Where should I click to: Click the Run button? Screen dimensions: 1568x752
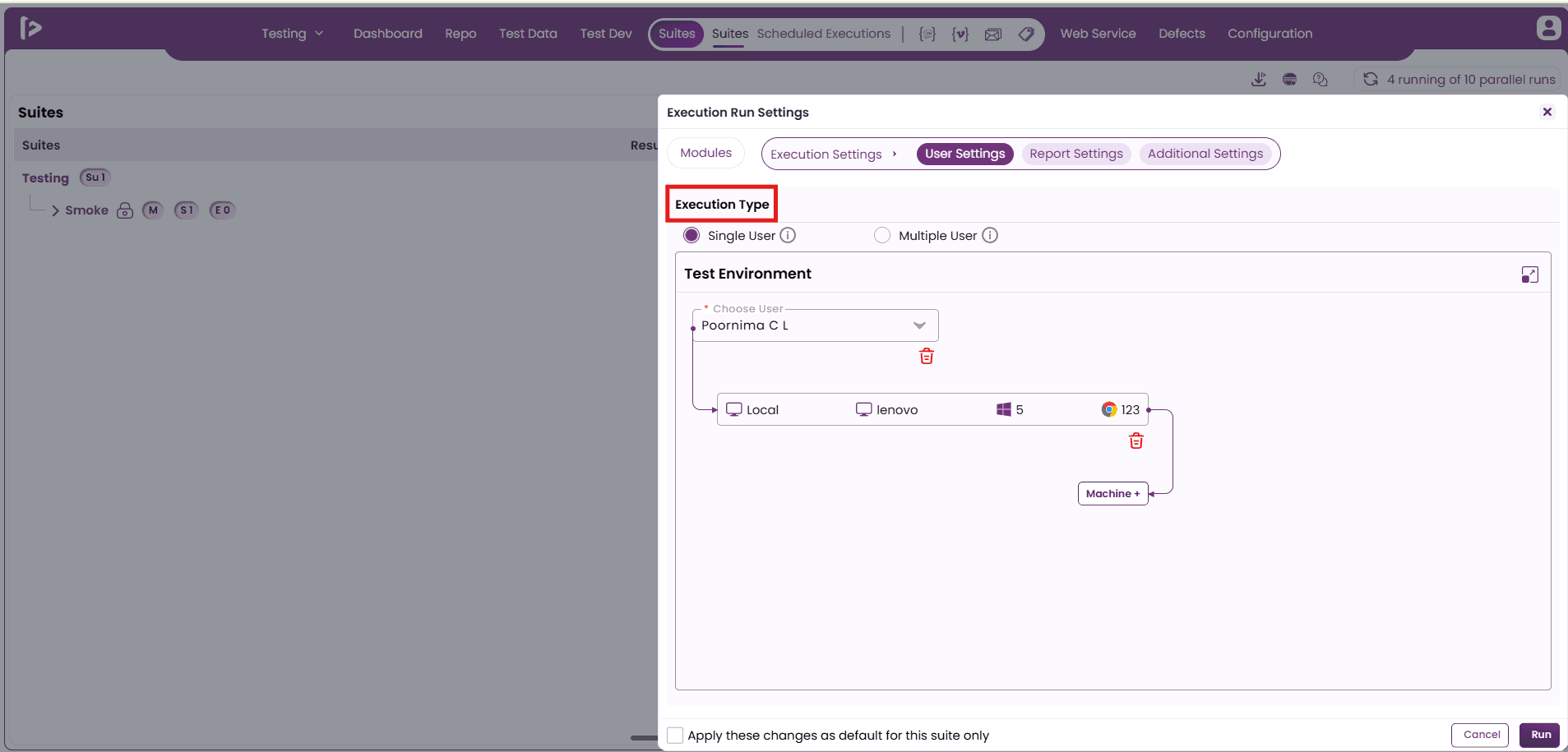(1540, 735)
